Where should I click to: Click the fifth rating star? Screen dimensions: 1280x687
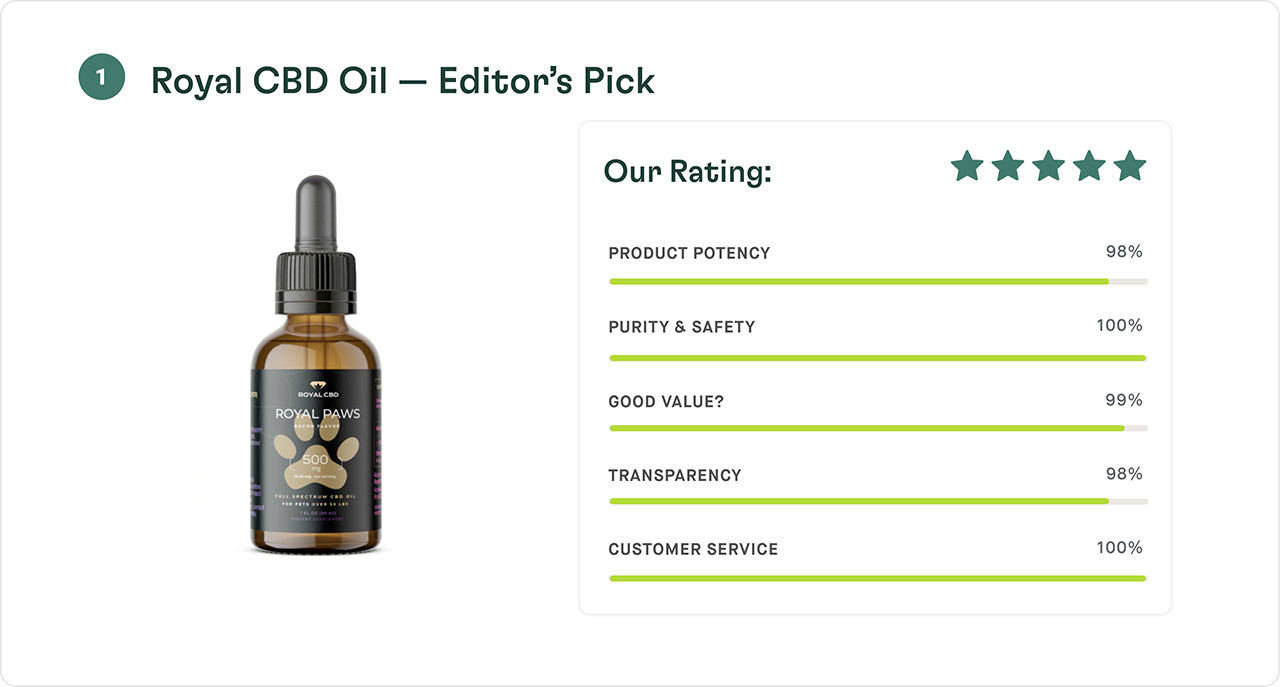pyautogui.click(x=1129, y=166)
